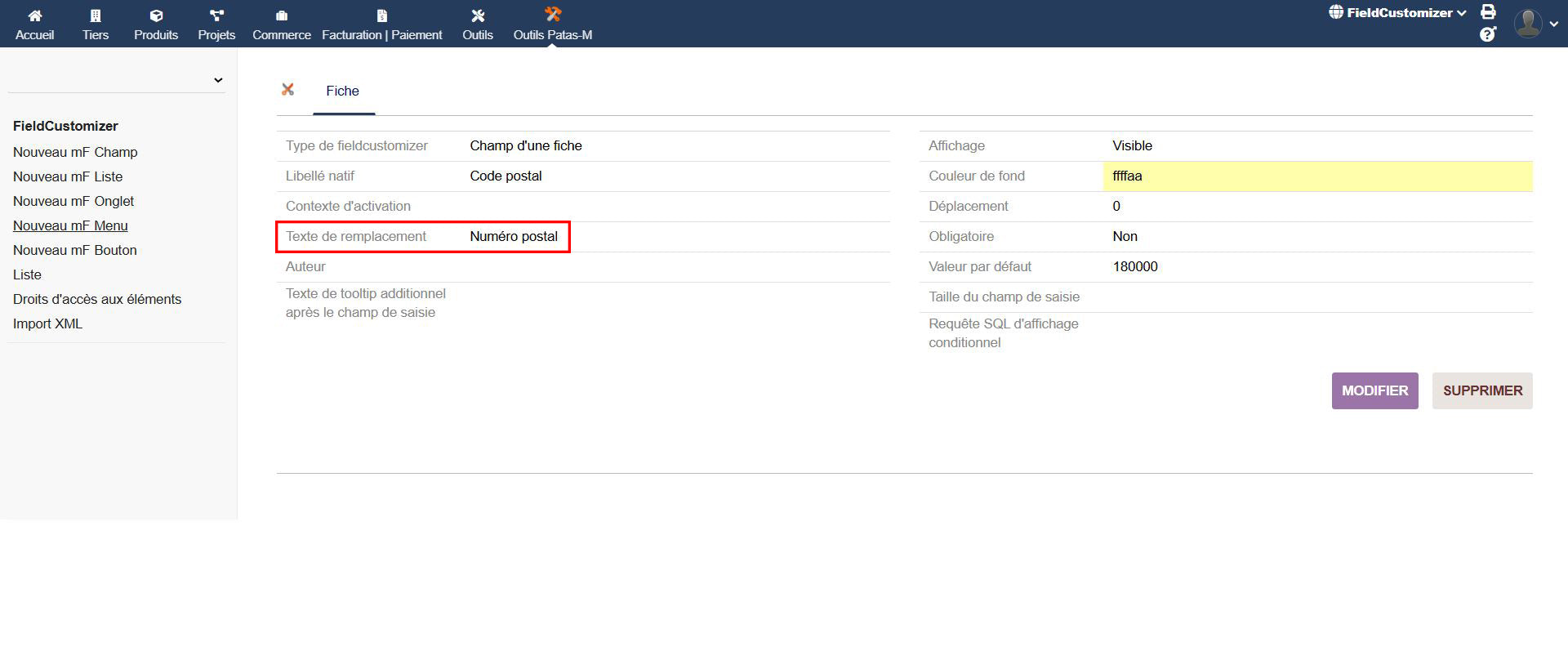Open the help question mark icon
Screen dimensions: 1568x669
1488,34
